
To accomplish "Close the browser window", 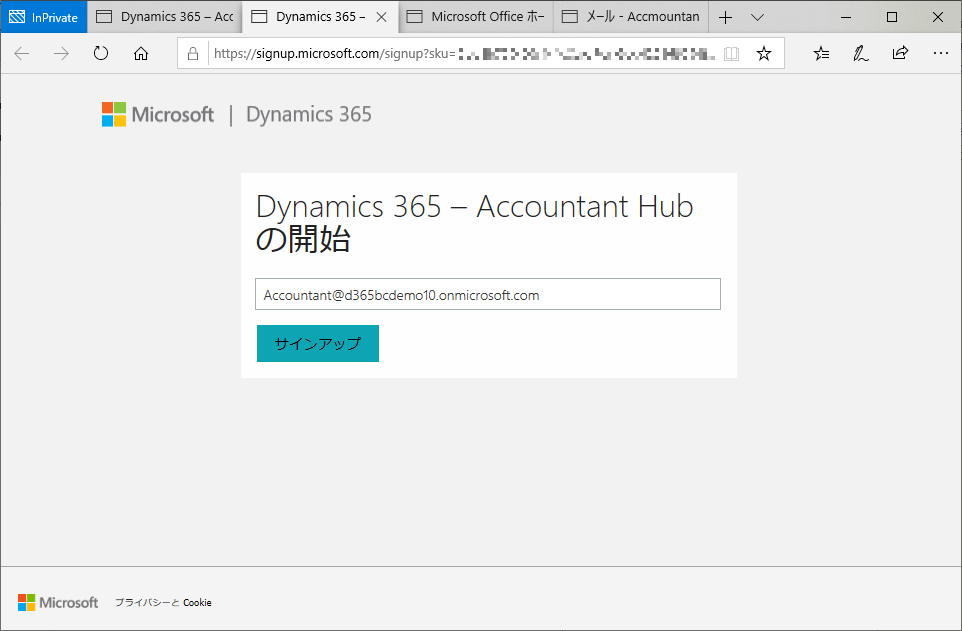I will (x=938, y=17).
